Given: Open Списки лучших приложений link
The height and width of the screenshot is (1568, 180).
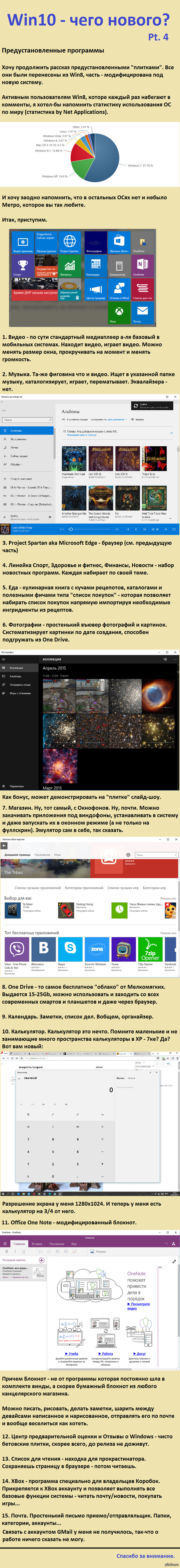Looking at the screenshot, I should pos(38,888).
